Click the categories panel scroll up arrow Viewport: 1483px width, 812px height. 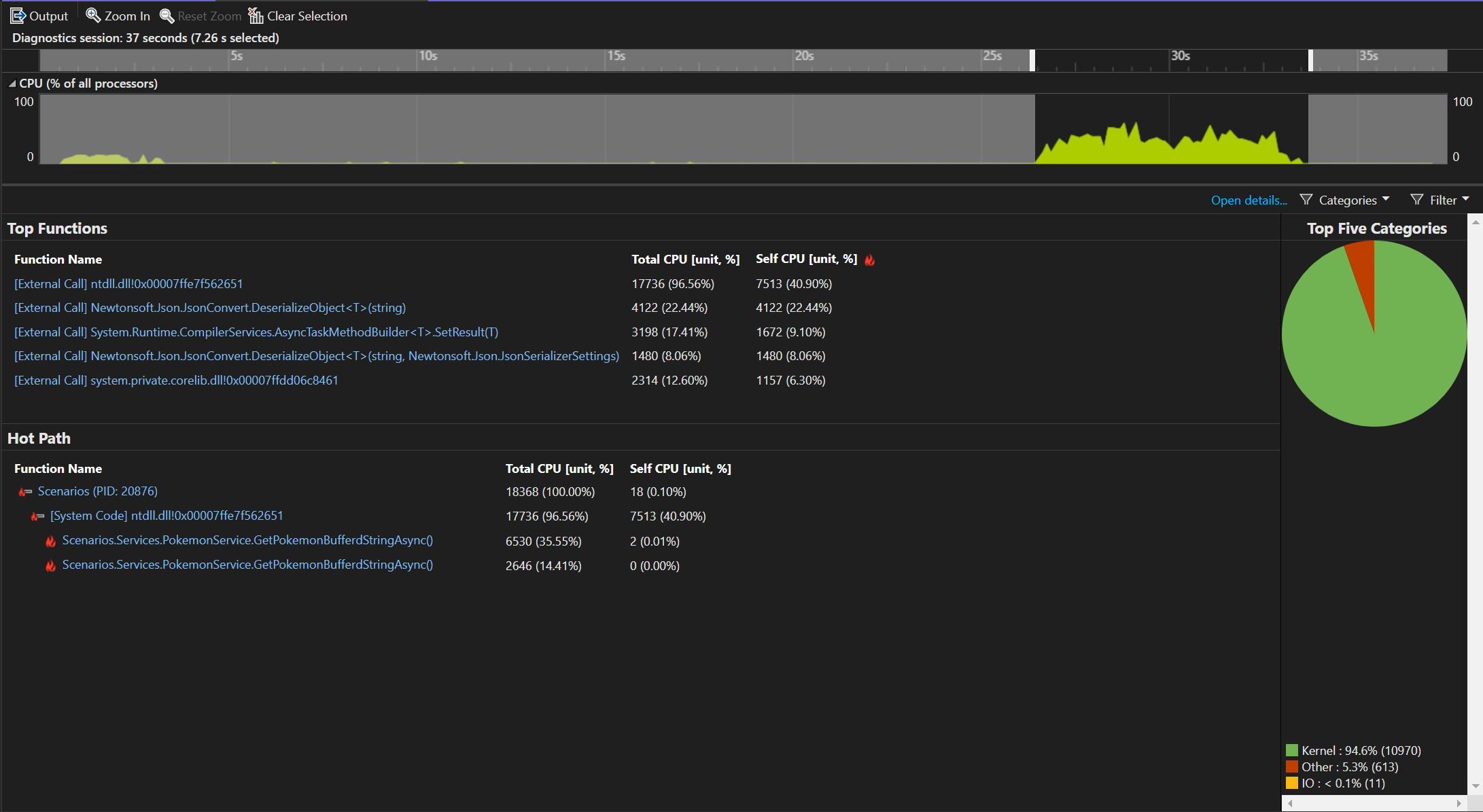(x=1476, y=222)
